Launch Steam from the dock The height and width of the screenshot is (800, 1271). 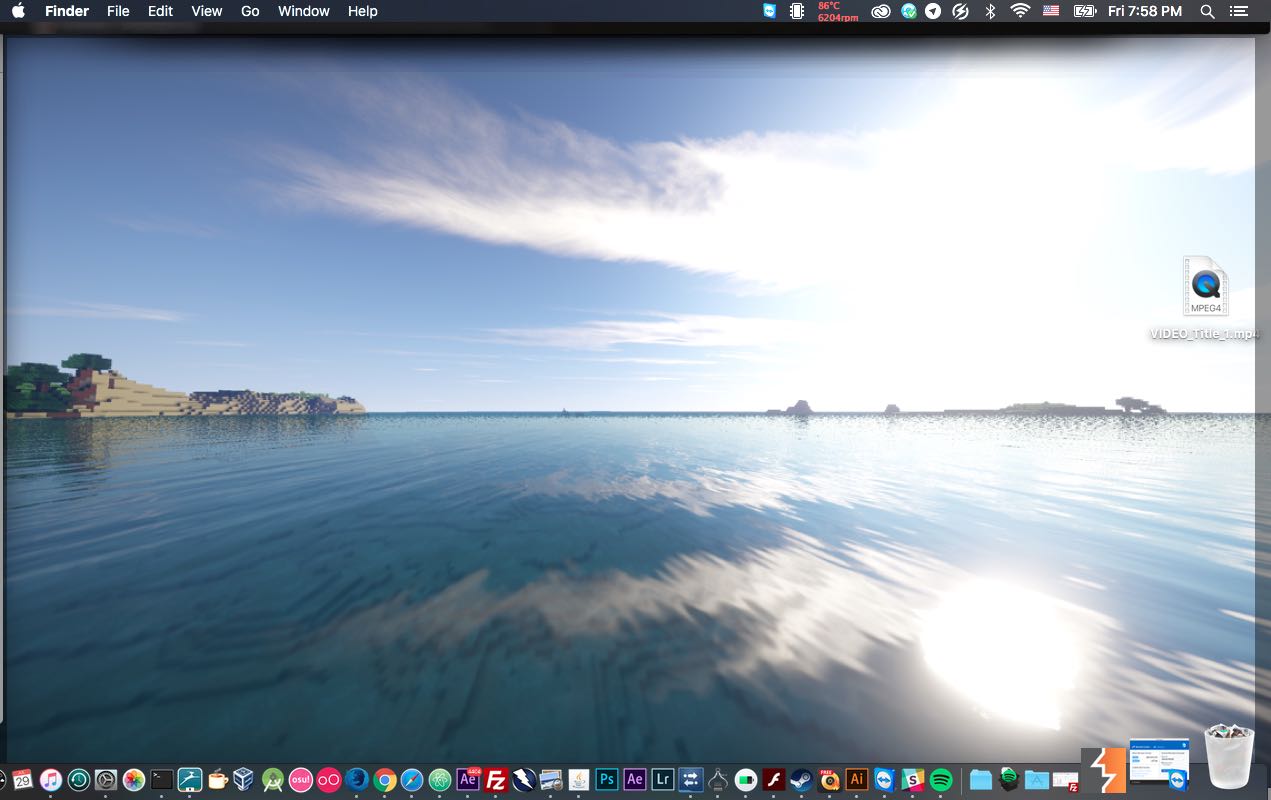pyautogui.click(x=801, y=780)
